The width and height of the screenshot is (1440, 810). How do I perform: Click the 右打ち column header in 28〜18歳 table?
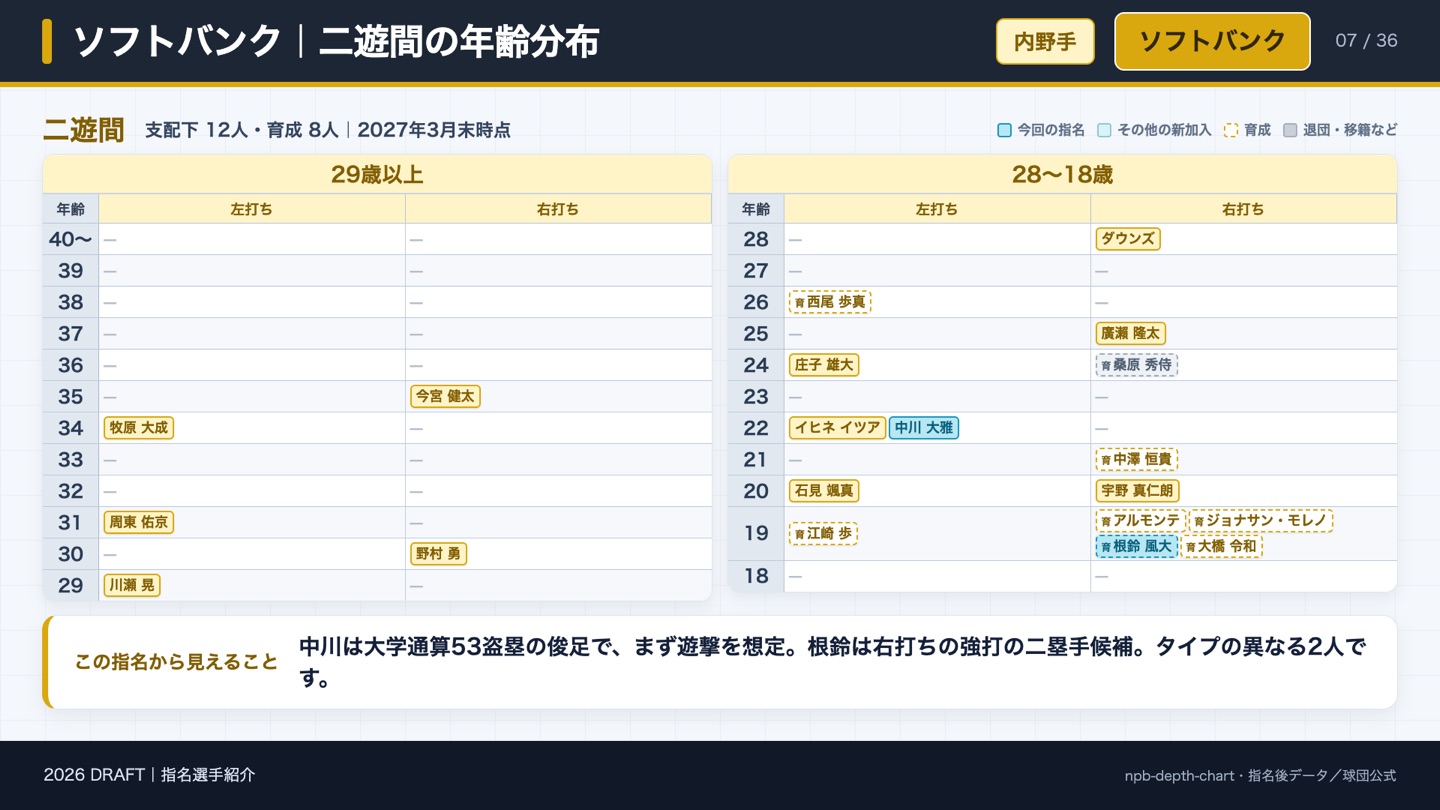(1243, 209)
